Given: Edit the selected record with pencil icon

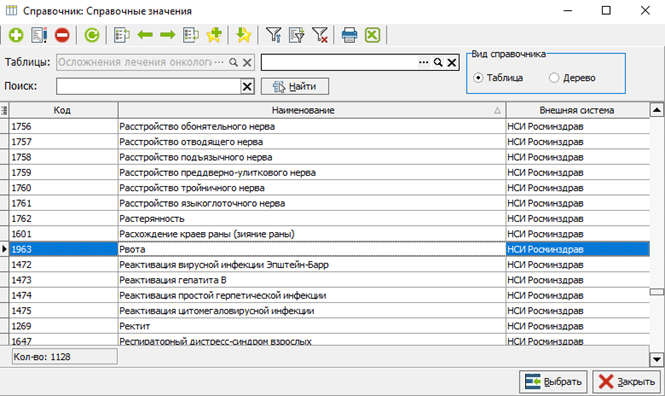Looking at the screenshot, I should click(x=39, y=35).
